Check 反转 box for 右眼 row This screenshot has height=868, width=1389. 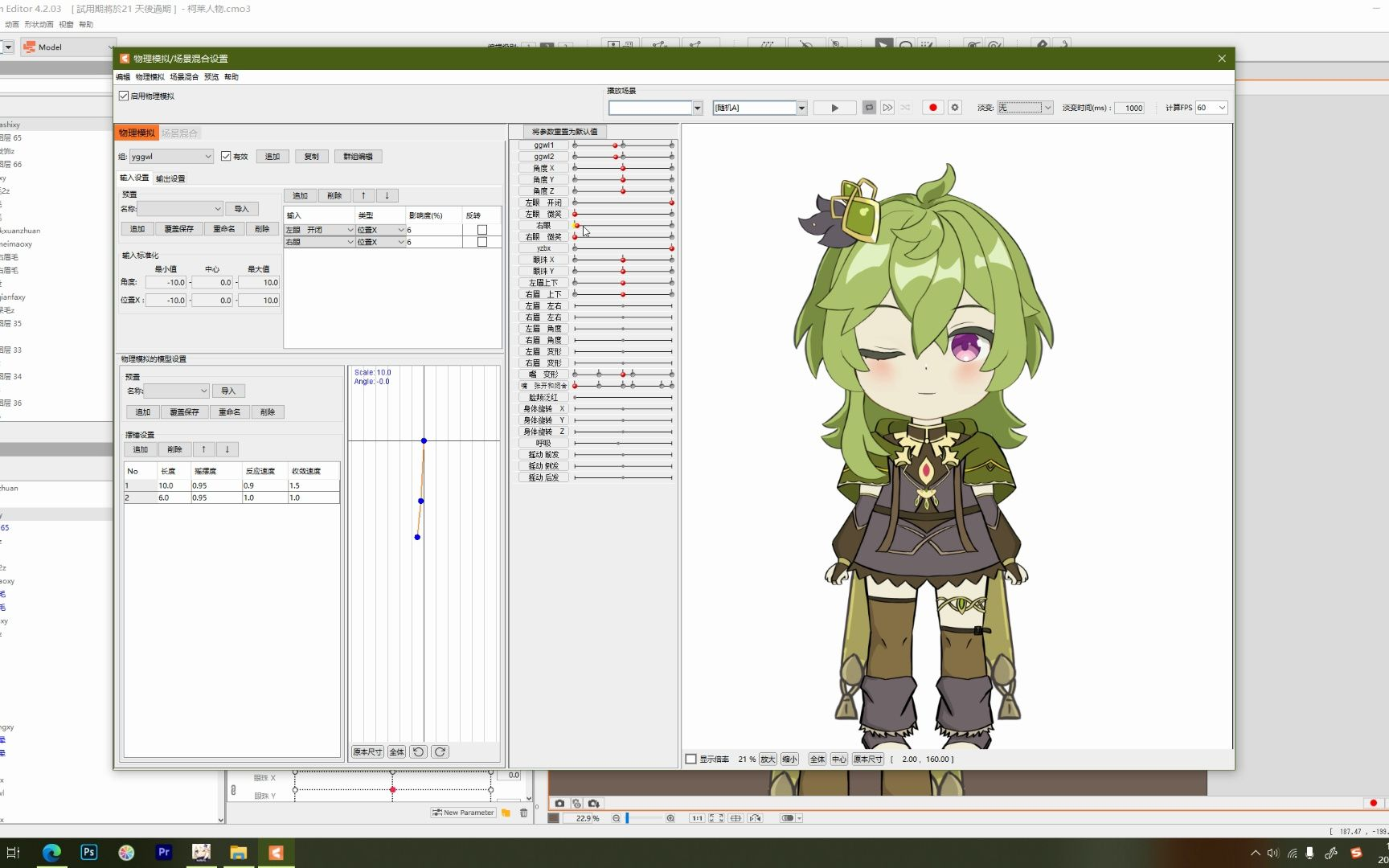point(482,242)
